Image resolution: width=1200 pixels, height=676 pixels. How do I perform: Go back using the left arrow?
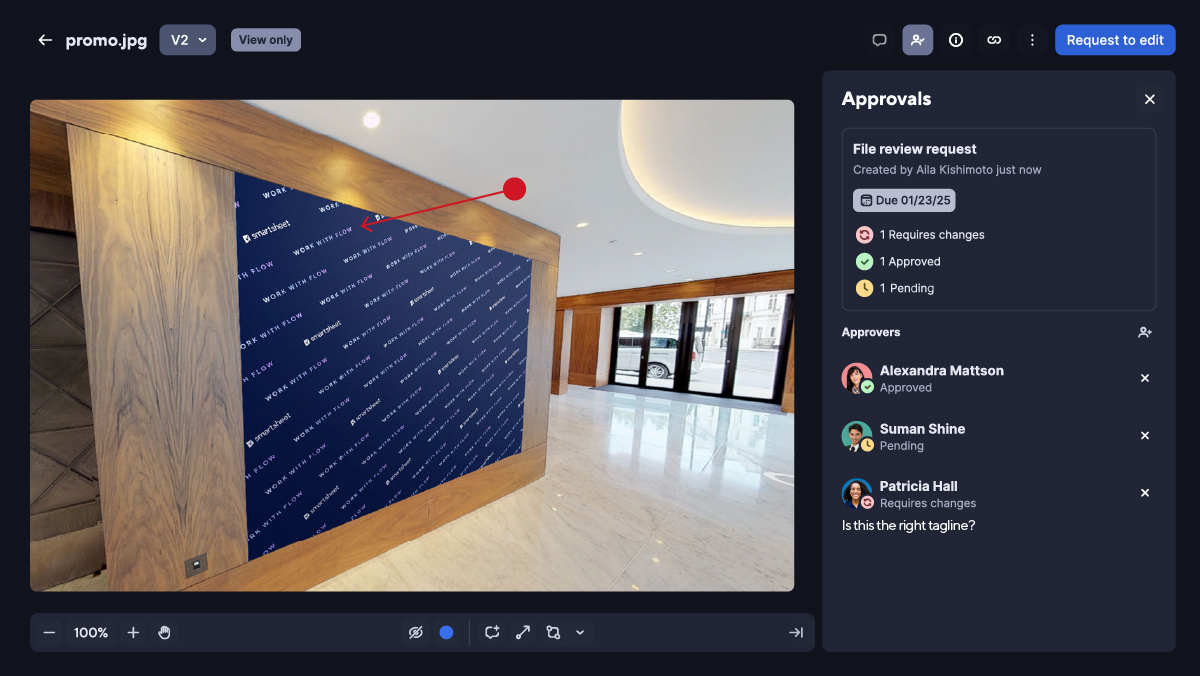coord(45,40)
